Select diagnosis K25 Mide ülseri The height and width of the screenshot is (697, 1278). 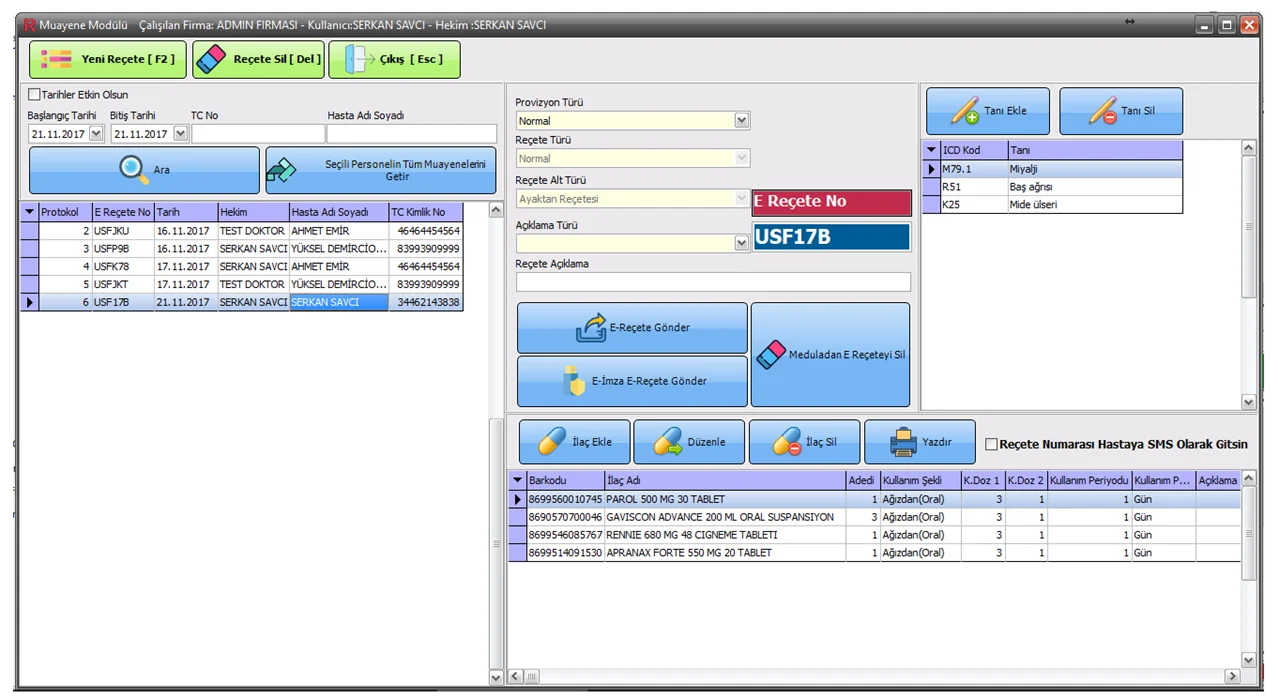tap(1052, 205)
